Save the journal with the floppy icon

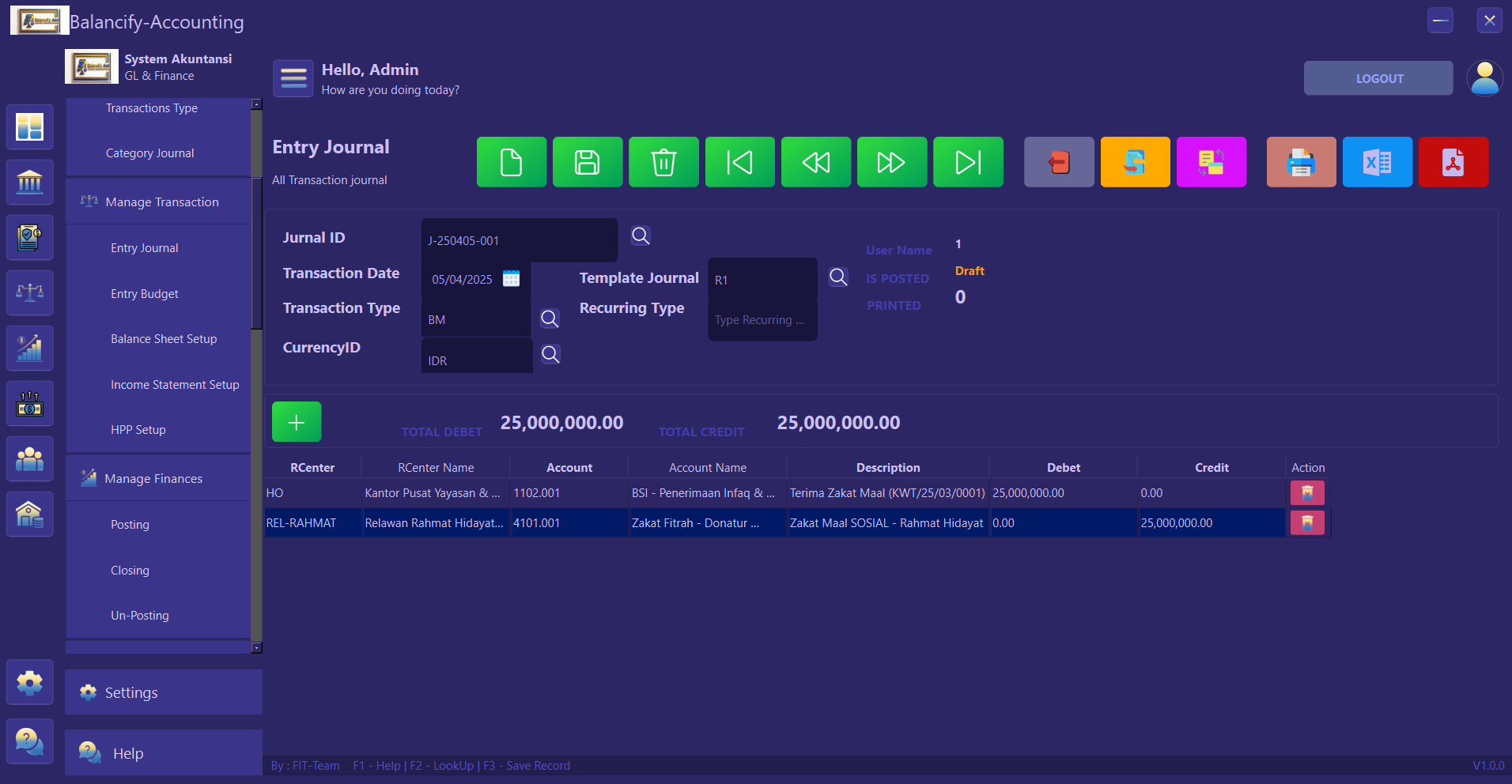588,162
